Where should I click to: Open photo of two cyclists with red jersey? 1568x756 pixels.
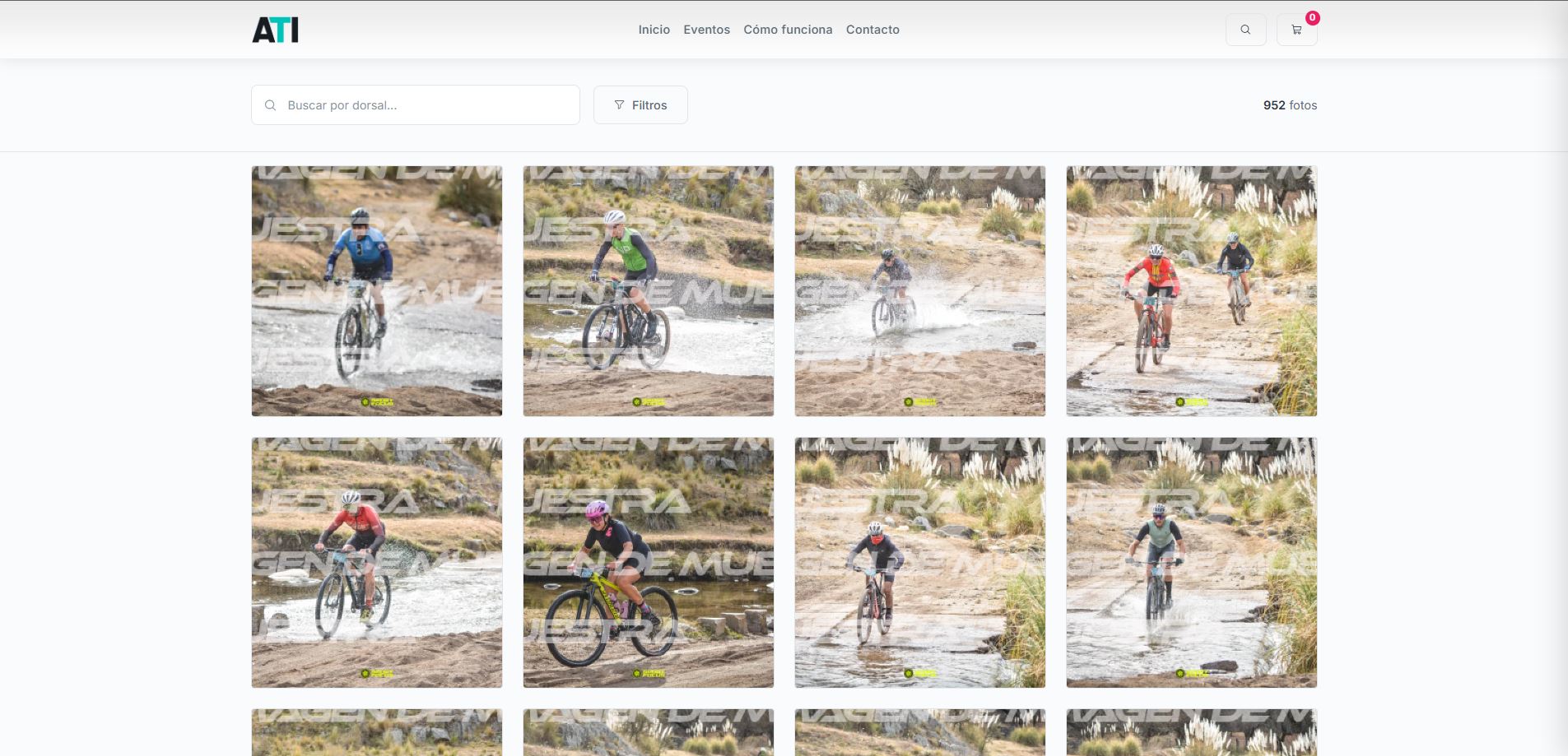click(x=1192, y=291)
